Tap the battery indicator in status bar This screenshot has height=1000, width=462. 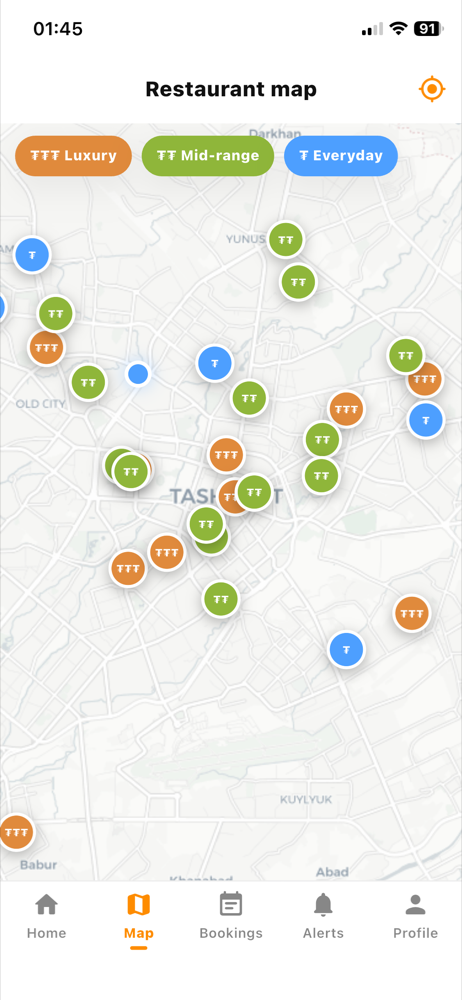[427, 29]
